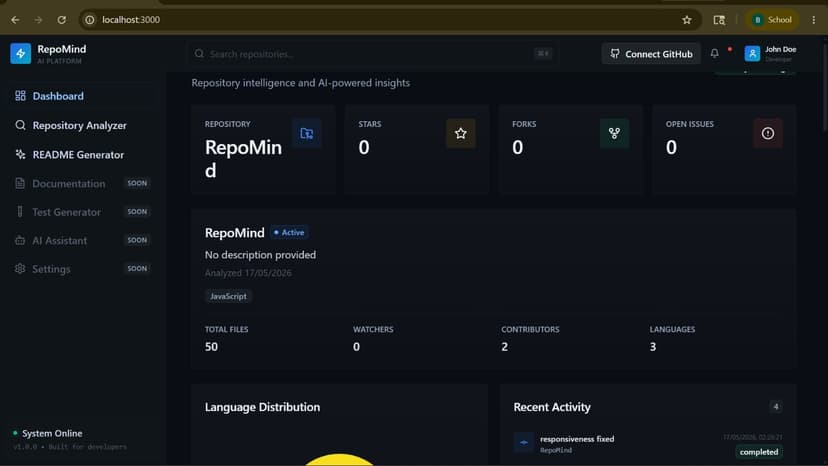Click the Forks card fork icon
The width and height of the screenshot is (828, 466).
coord(614,134)
